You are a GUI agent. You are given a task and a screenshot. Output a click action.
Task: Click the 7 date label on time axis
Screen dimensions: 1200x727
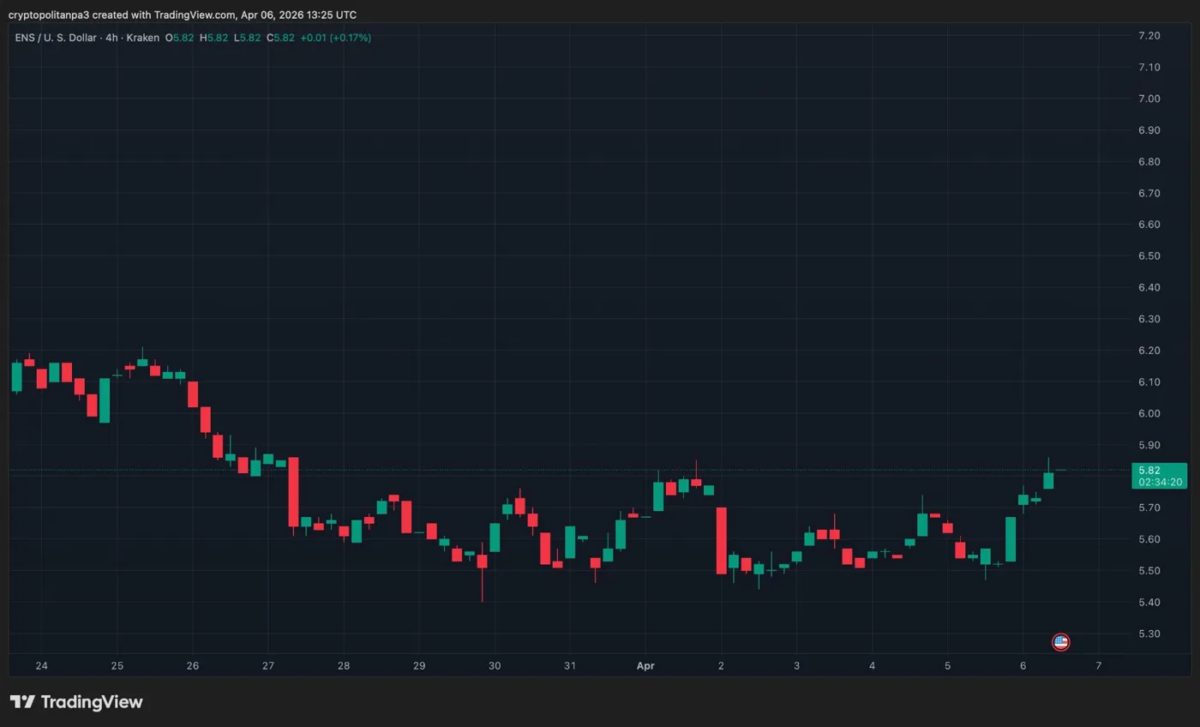click(1098, 666)
